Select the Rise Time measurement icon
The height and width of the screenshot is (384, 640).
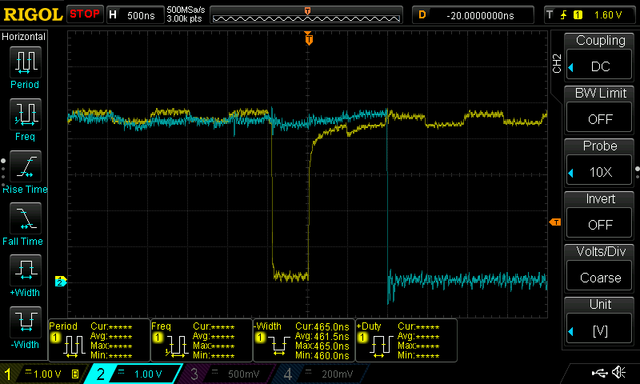25,166
